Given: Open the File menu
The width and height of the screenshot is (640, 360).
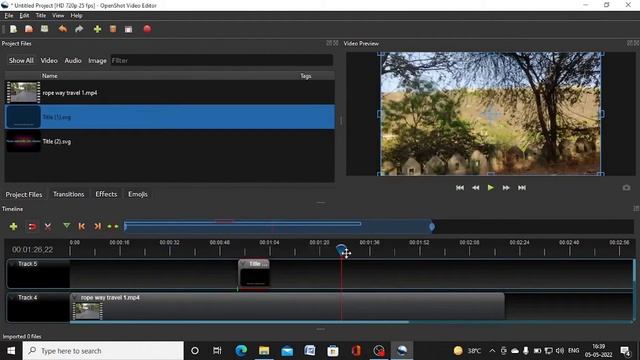Looking at the screenshot, I should tap(9, 16).
